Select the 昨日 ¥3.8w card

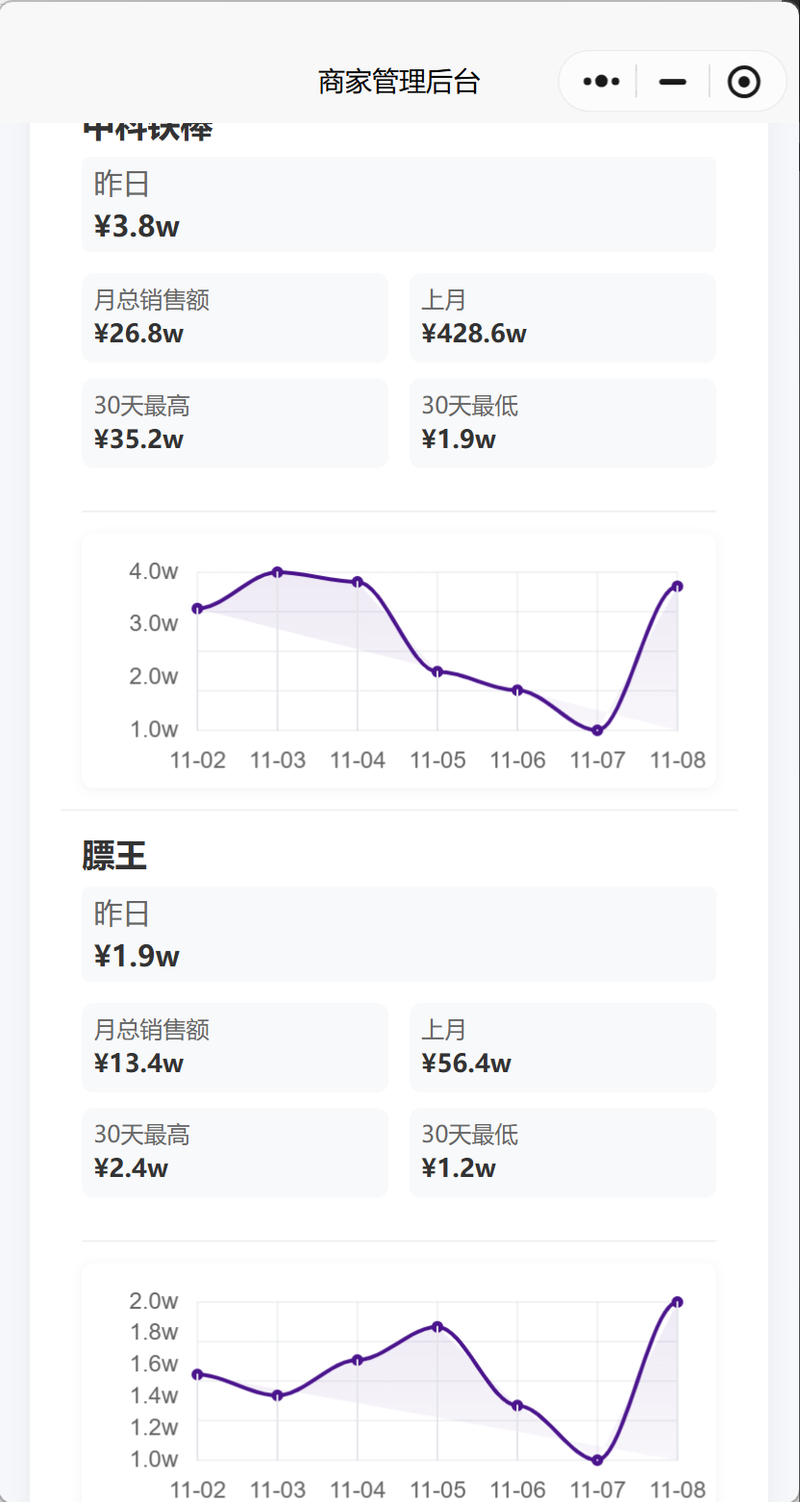click(398, 205)
